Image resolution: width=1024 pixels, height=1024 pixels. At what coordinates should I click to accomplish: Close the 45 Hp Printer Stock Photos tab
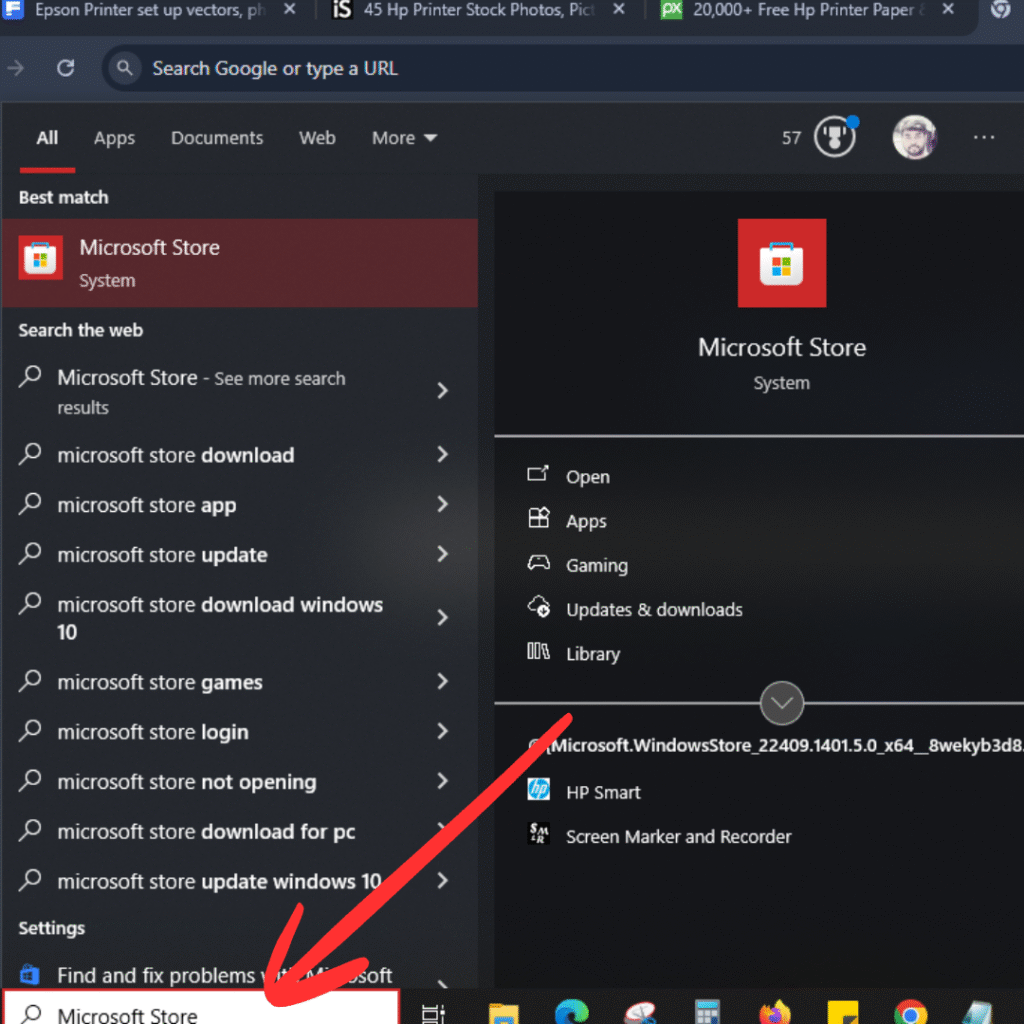point(619,10)
